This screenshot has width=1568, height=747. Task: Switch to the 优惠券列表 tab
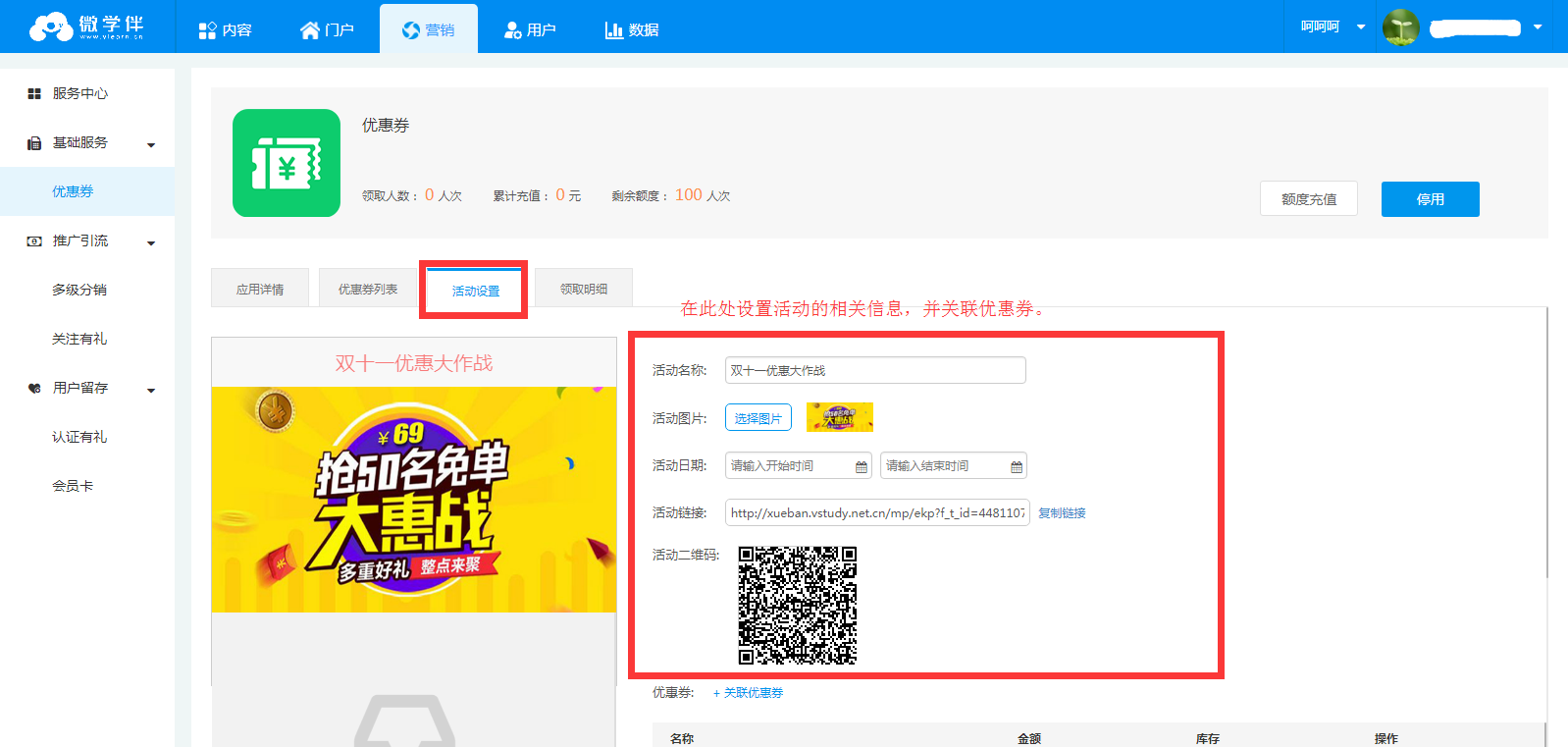pyautogui.click(x=368, y=289)
